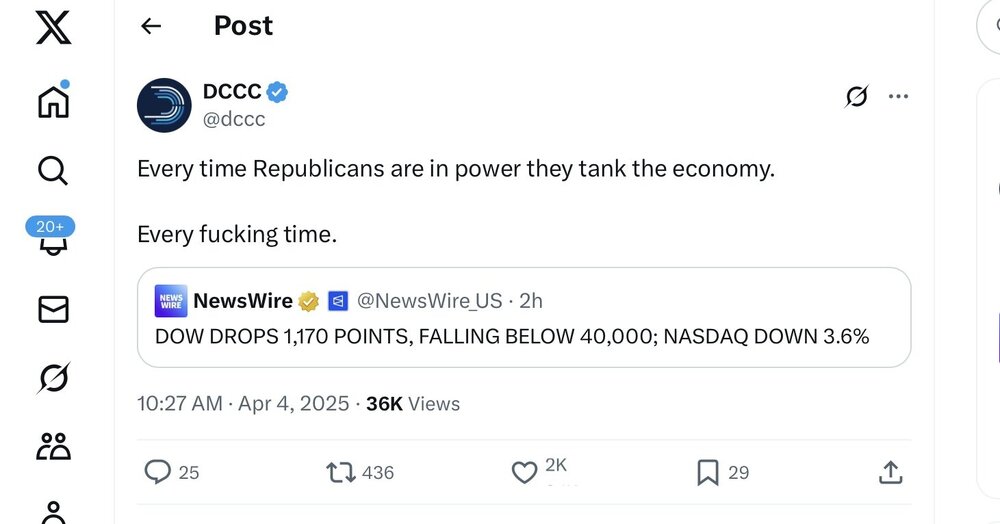
Task: Repost the DCCC post
Action: pyautogui.click(x=341, y=472)
